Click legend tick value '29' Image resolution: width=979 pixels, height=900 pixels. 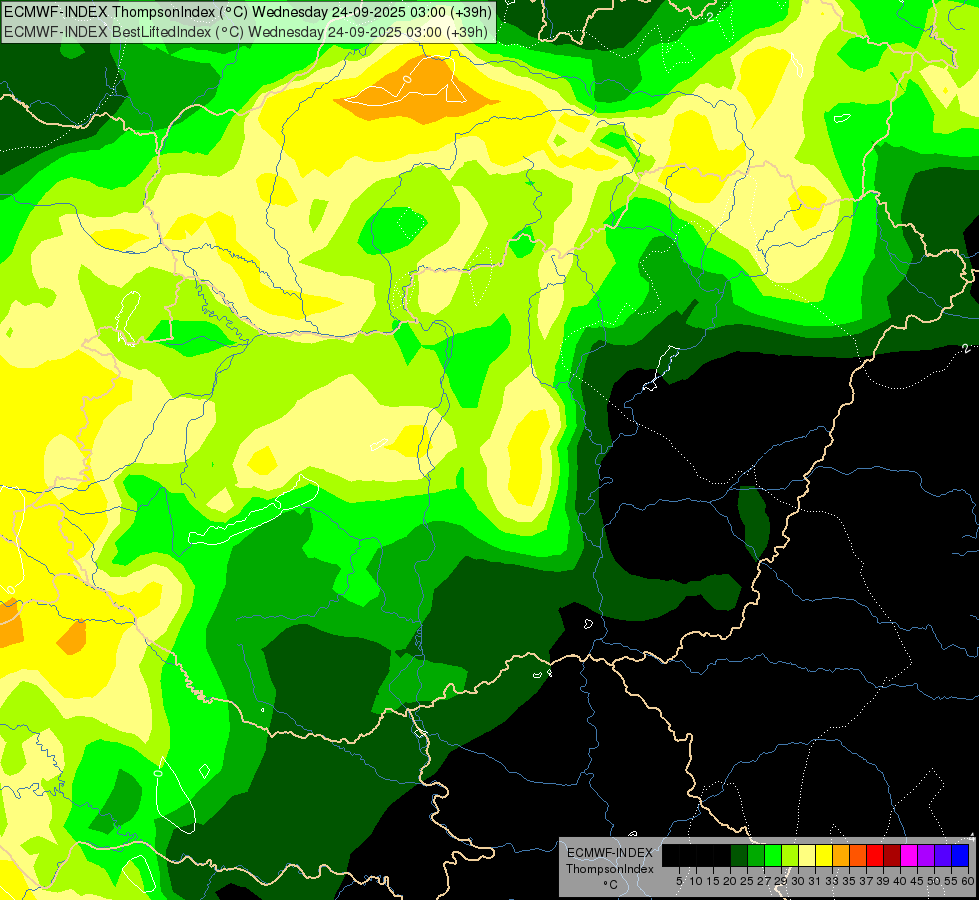[780, 881]
